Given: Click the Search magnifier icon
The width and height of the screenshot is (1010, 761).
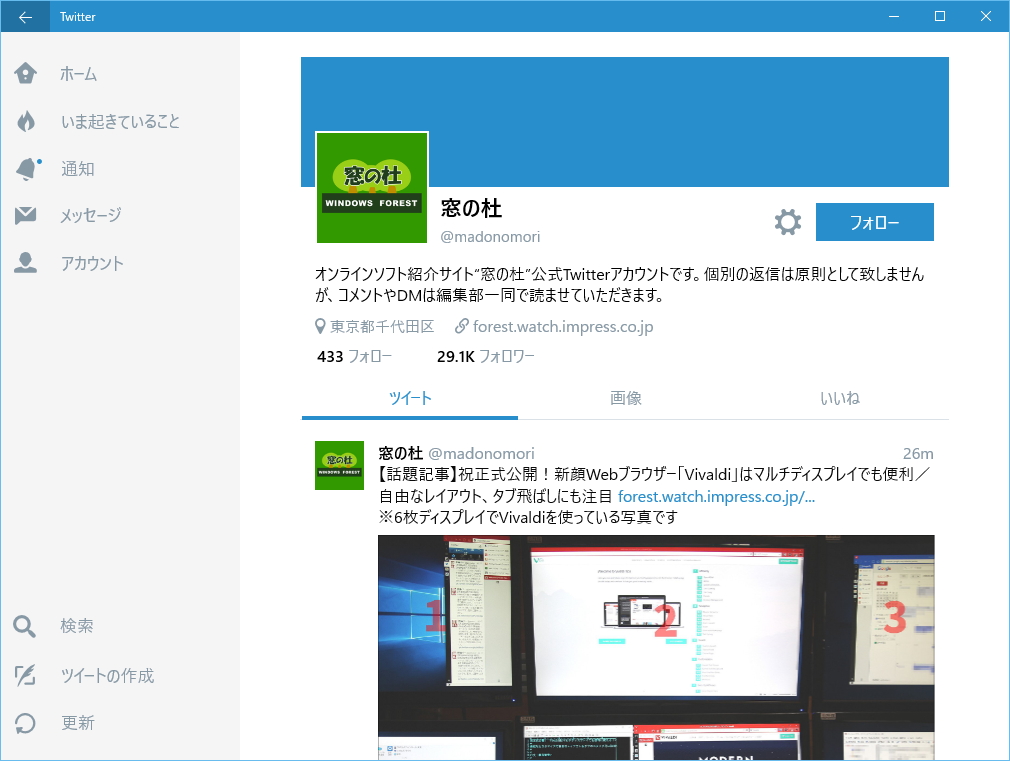Looking at the screenshot, I should 24,626.
